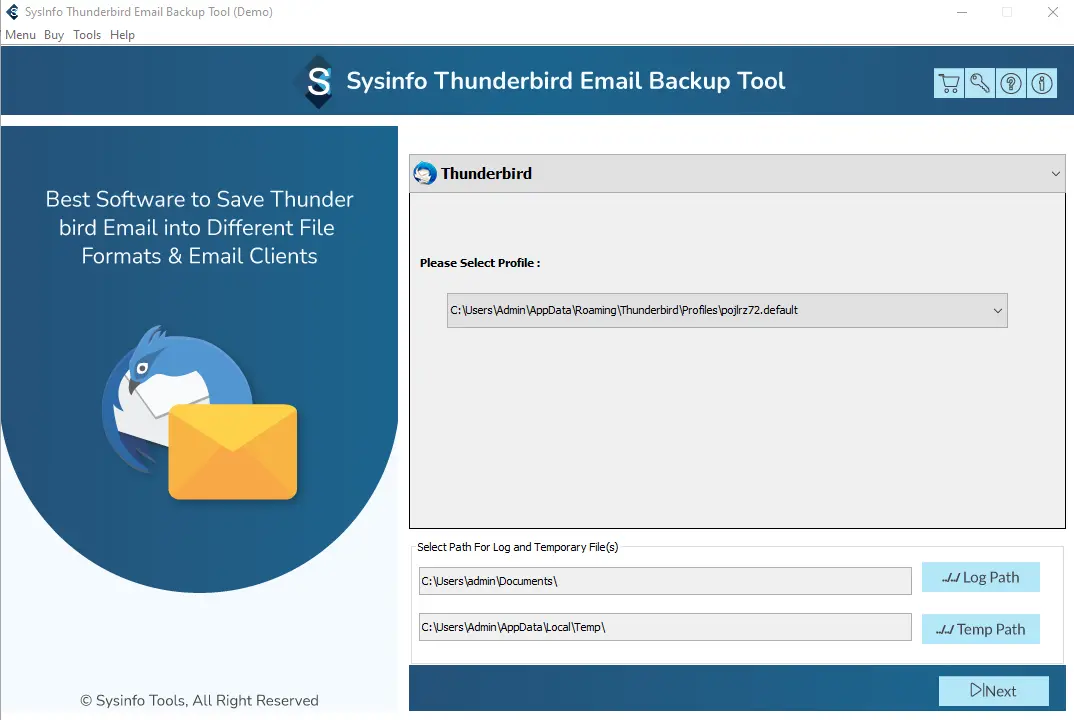Minimize the application window

pos(962,12)
